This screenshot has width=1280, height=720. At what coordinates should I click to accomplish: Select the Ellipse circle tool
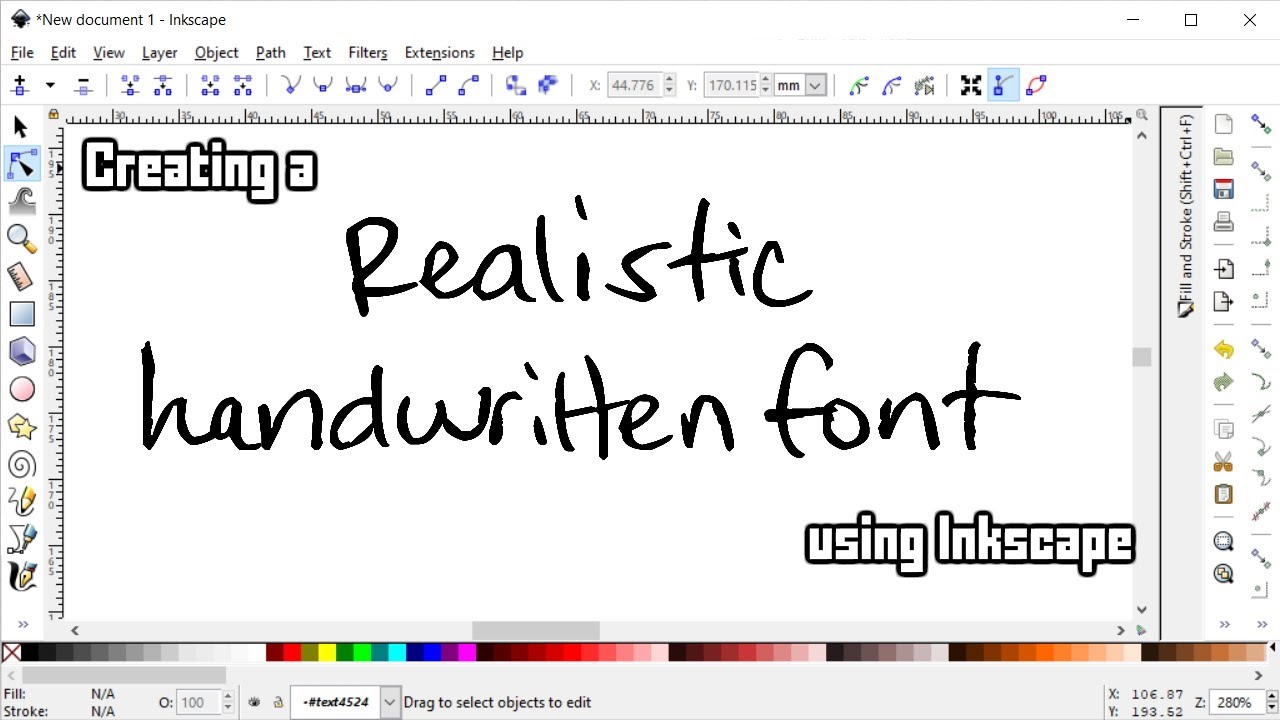pyautogui.click(x=21, y=389)
